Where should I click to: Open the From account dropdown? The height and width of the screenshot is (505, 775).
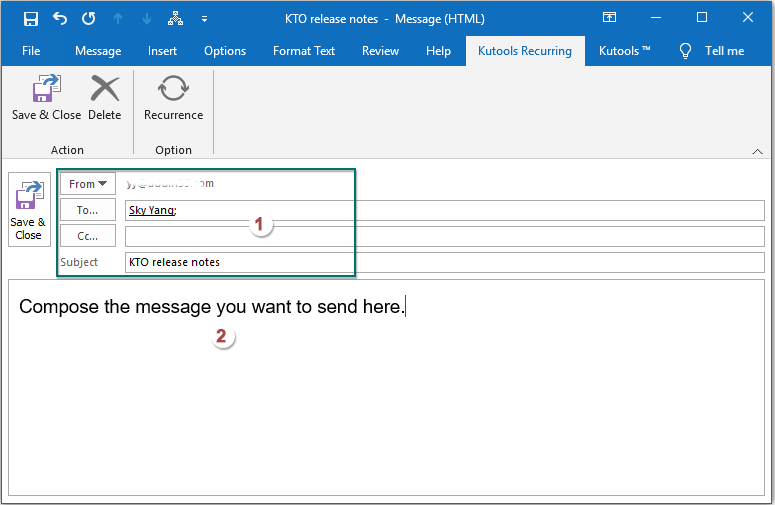[88, 184]
